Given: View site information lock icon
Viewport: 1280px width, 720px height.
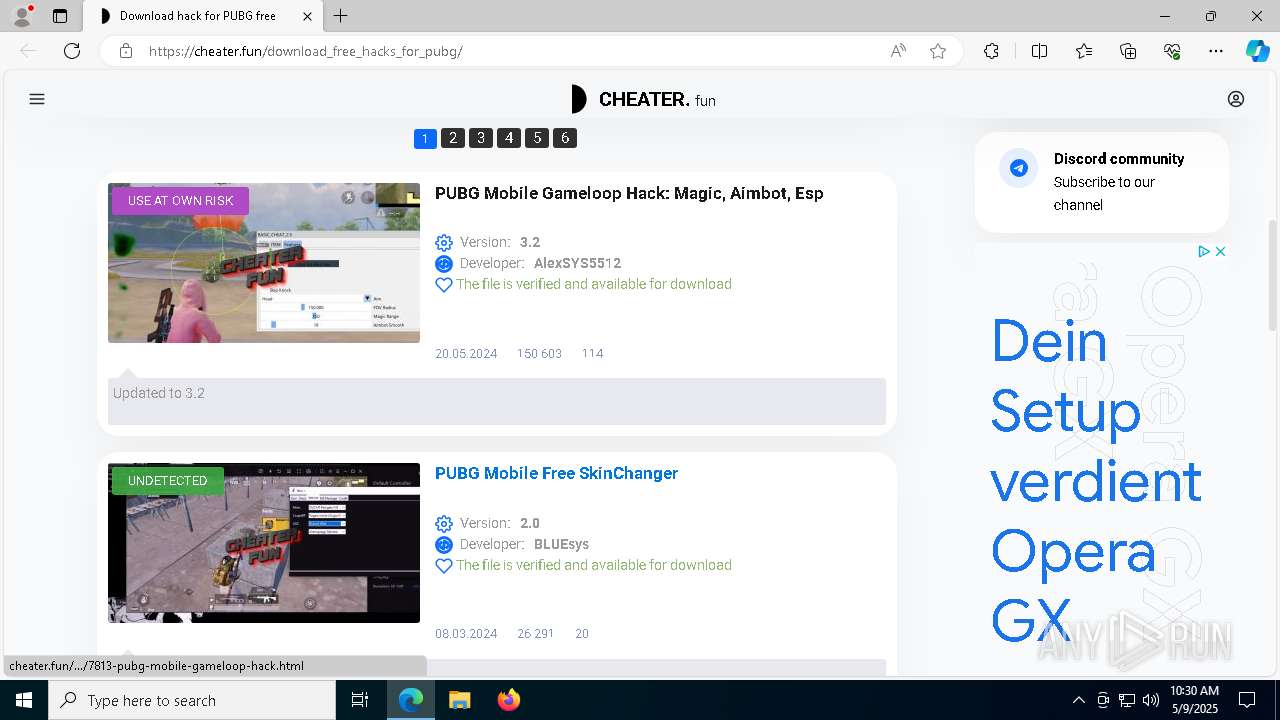Looking at the screenshot, I should pos(126,51).
